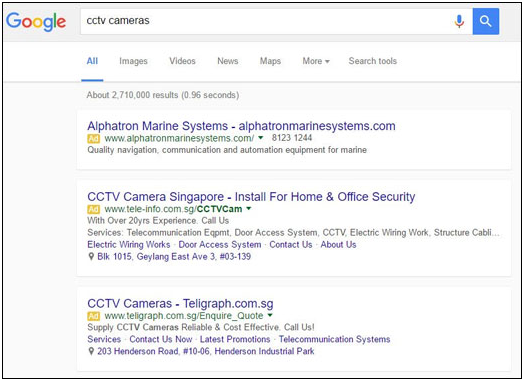Open the News results tab
524x381 pixels.
click(x=228, y=61)
